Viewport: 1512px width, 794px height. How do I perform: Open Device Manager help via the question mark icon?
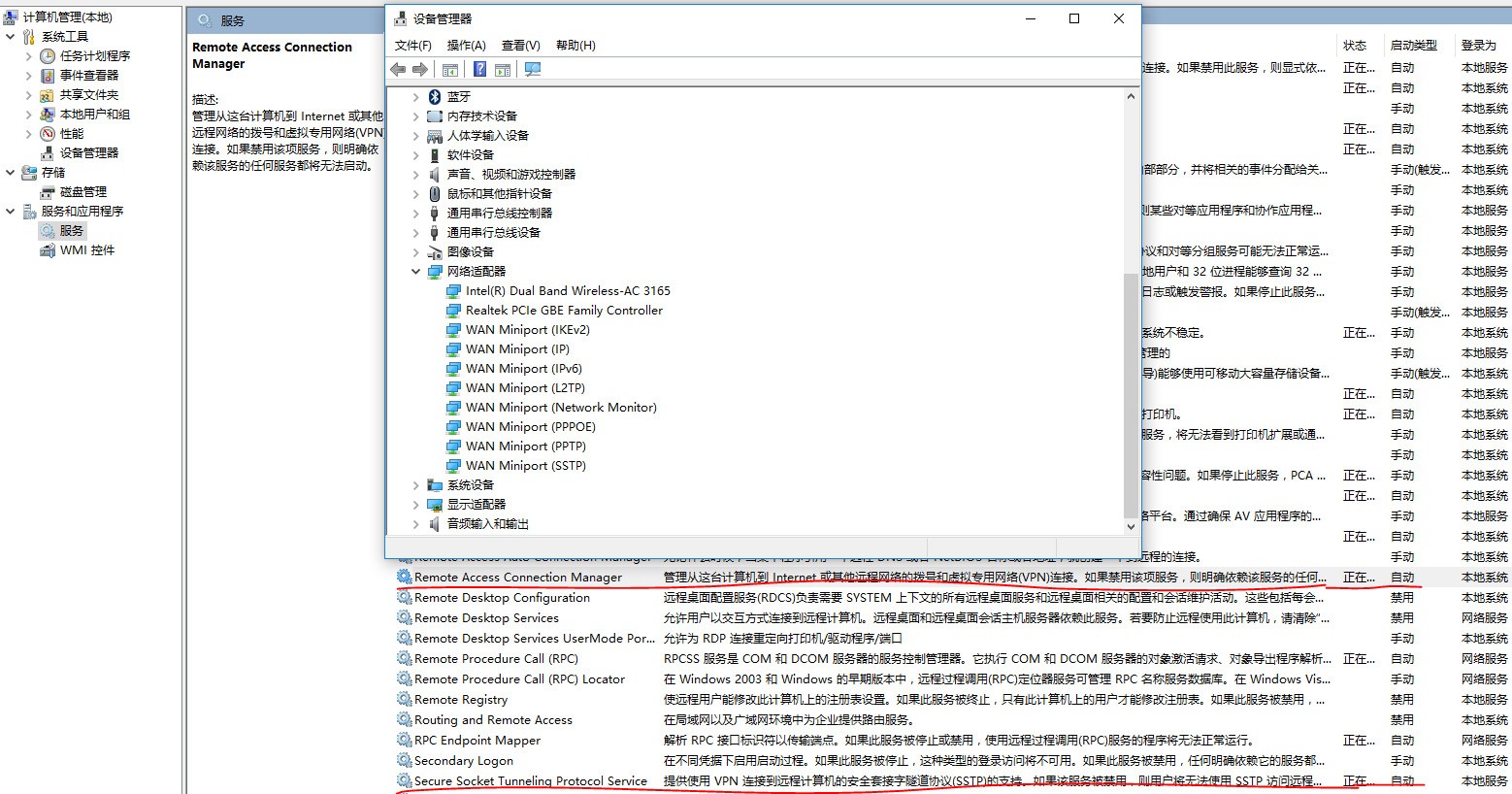click(x=478, y=69)
